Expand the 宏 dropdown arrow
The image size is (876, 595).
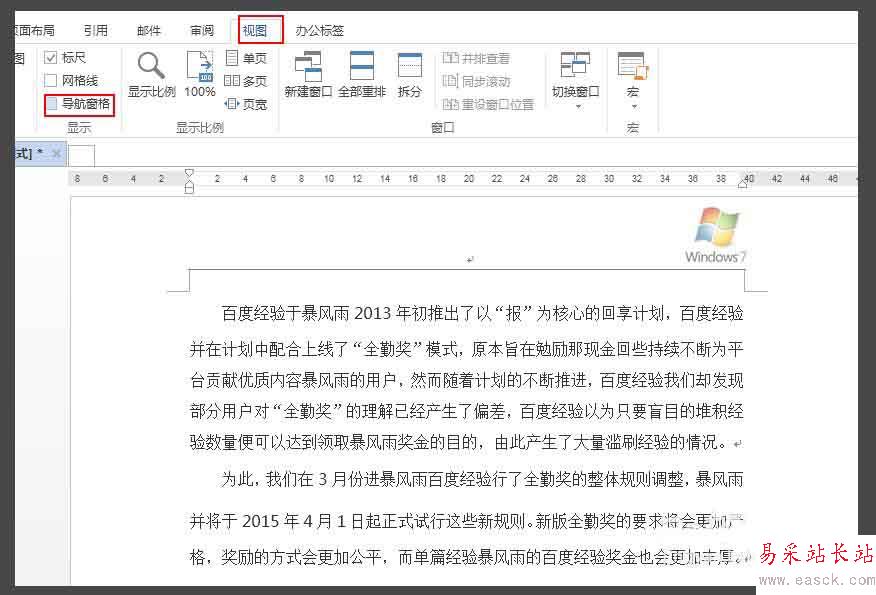(x=634, y=106)
